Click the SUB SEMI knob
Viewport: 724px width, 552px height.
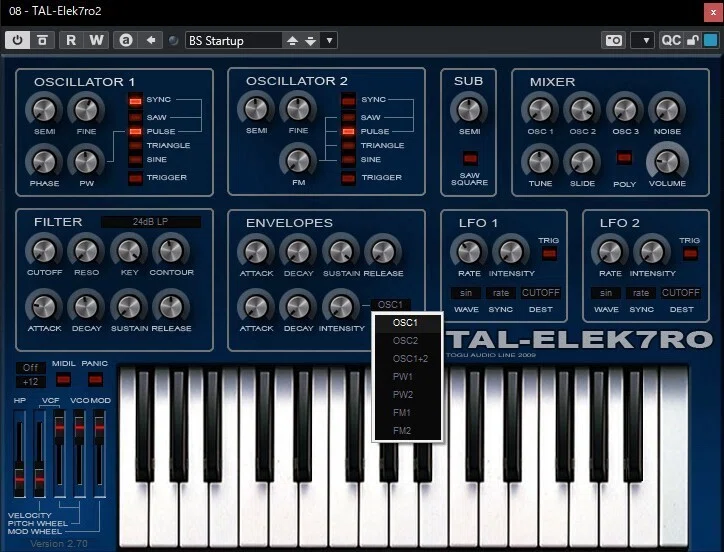(469, 109)
